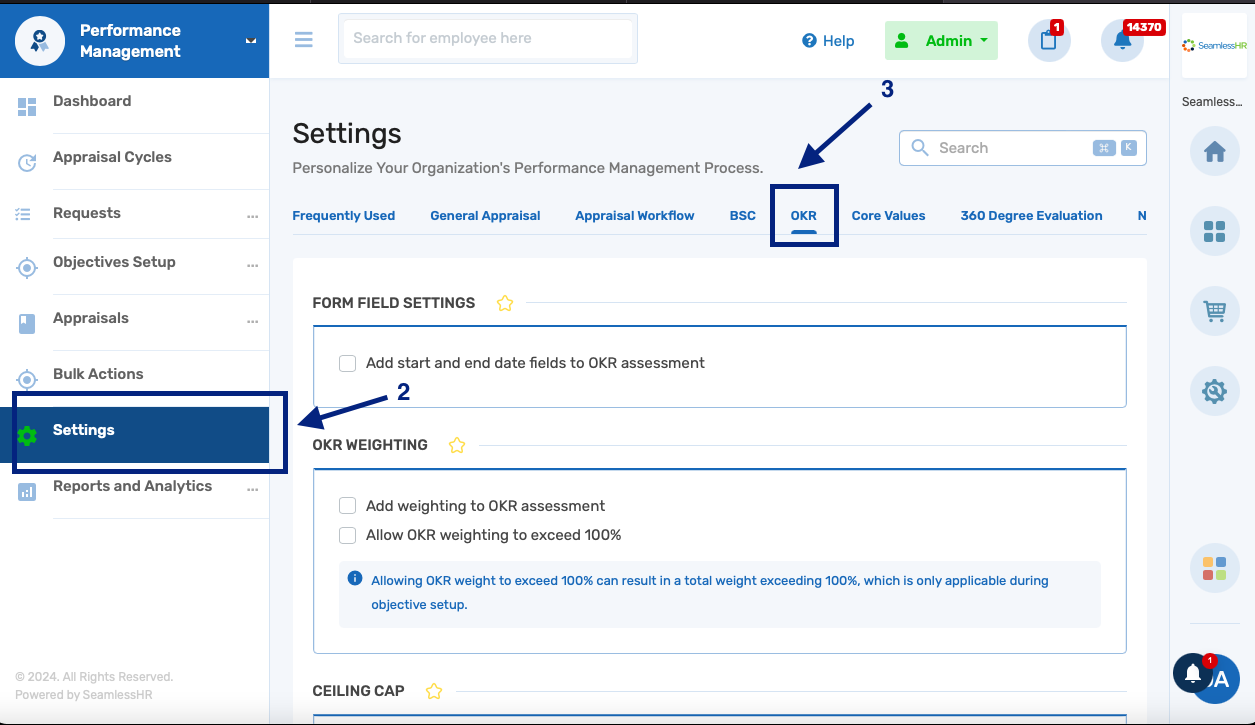Star the Form Field Settings section
The width and height of the screenshot is (1255, 725).
(x=505, y=303)
